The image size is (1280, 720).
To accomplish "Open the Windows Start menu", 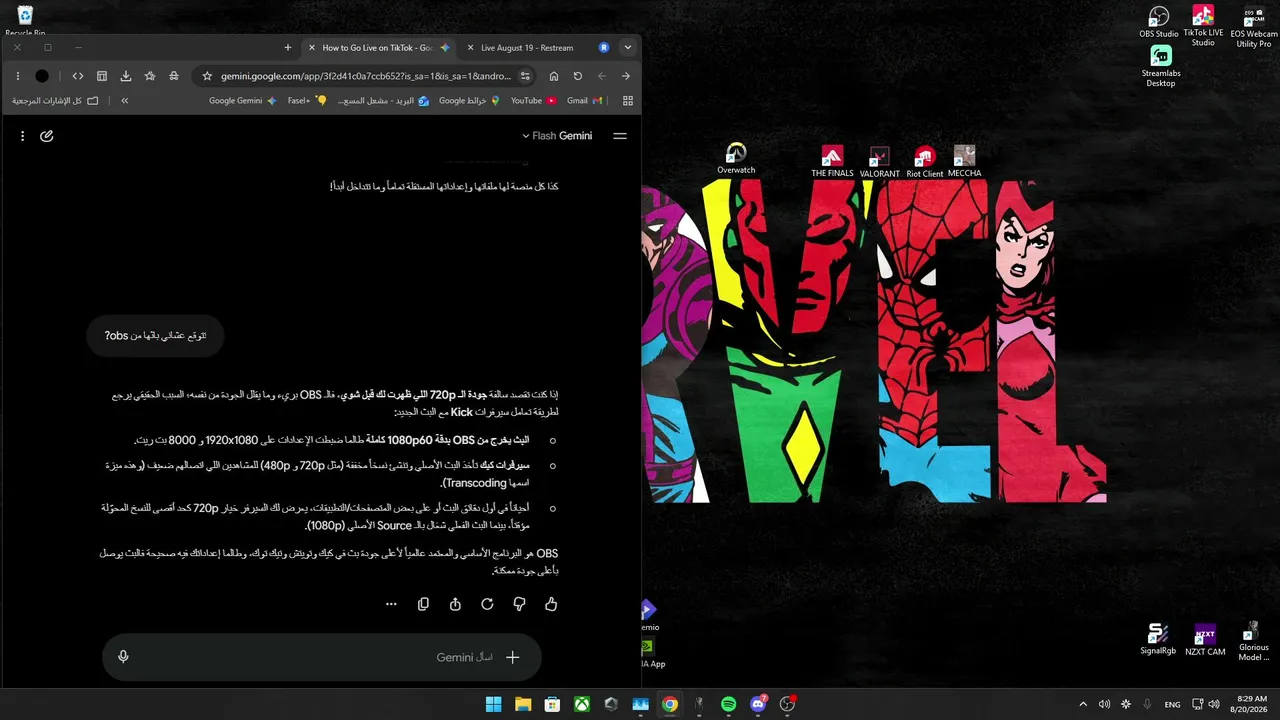I will point(494,704).
